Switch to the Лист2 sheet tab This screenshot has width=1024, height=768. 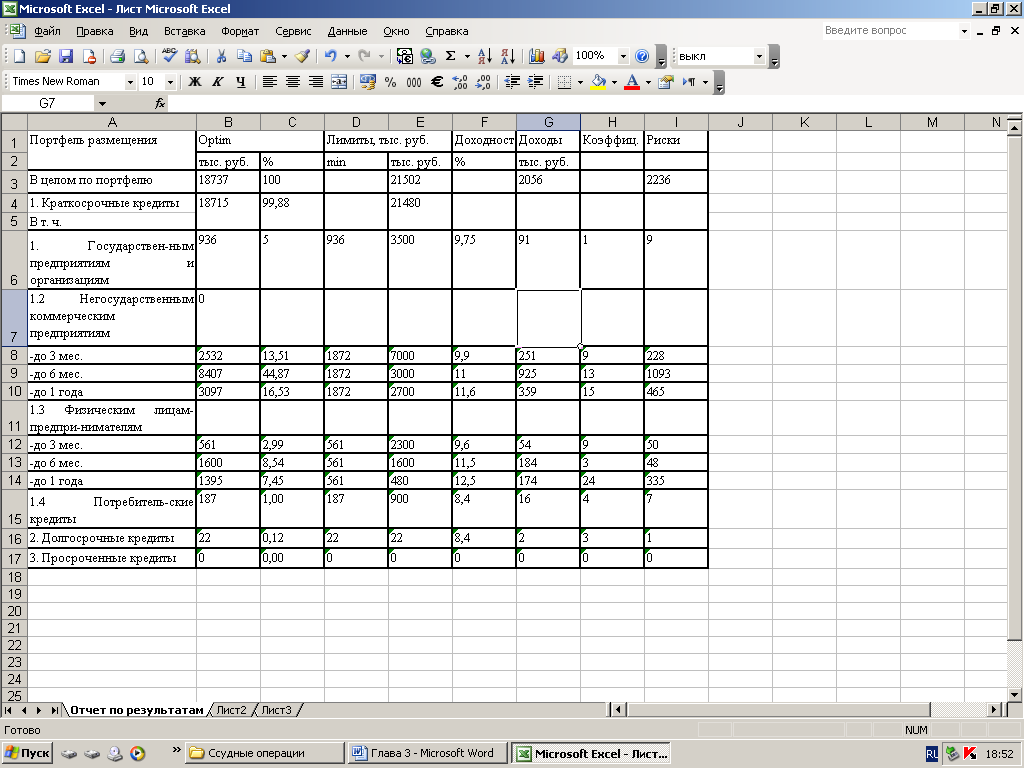coord(231,710)
